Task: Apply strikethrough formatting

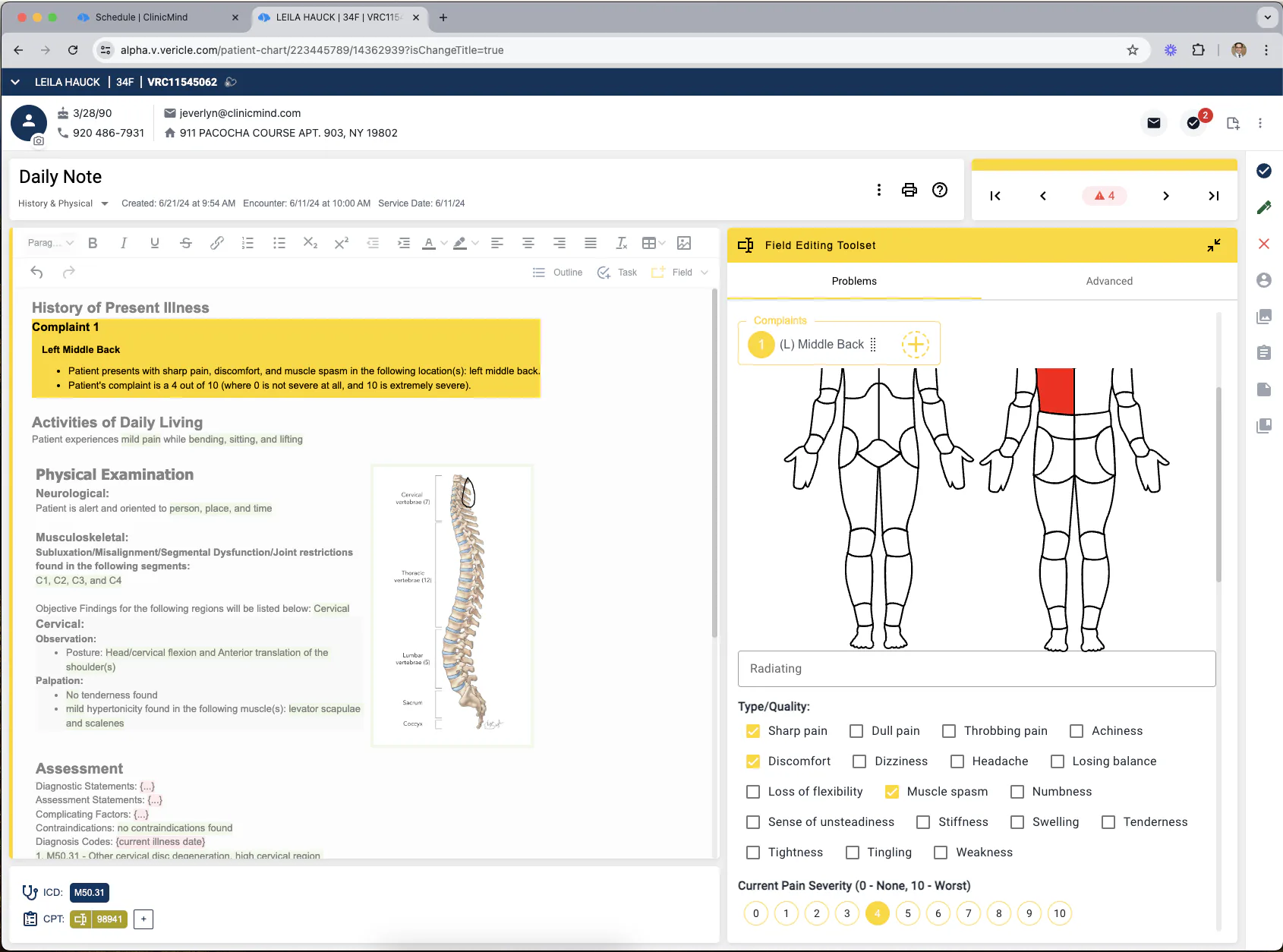Action: pos(186,243)
